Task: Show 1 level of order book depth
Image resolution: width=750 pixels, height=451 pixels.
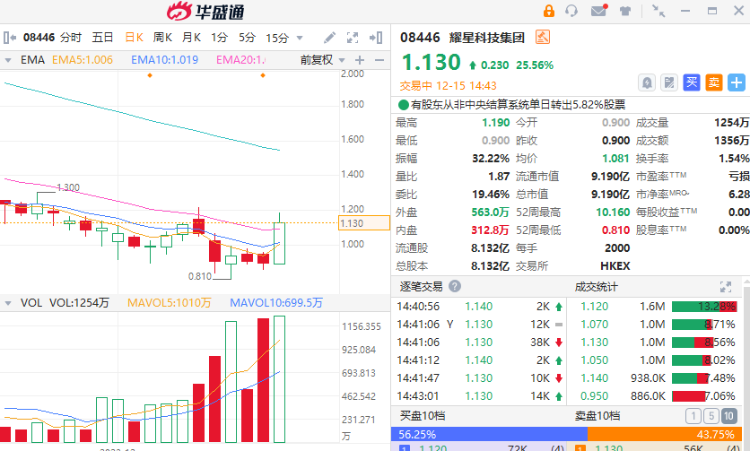Action: (x=693, y=416)
